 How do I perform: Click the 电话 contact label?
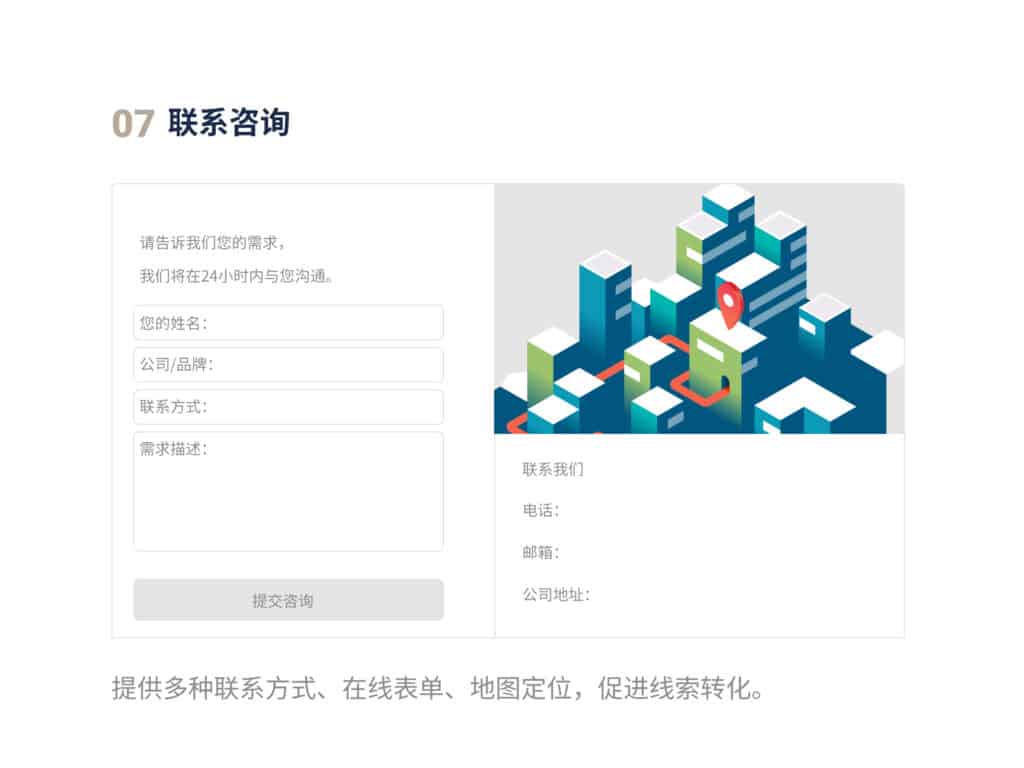(541, 511)
